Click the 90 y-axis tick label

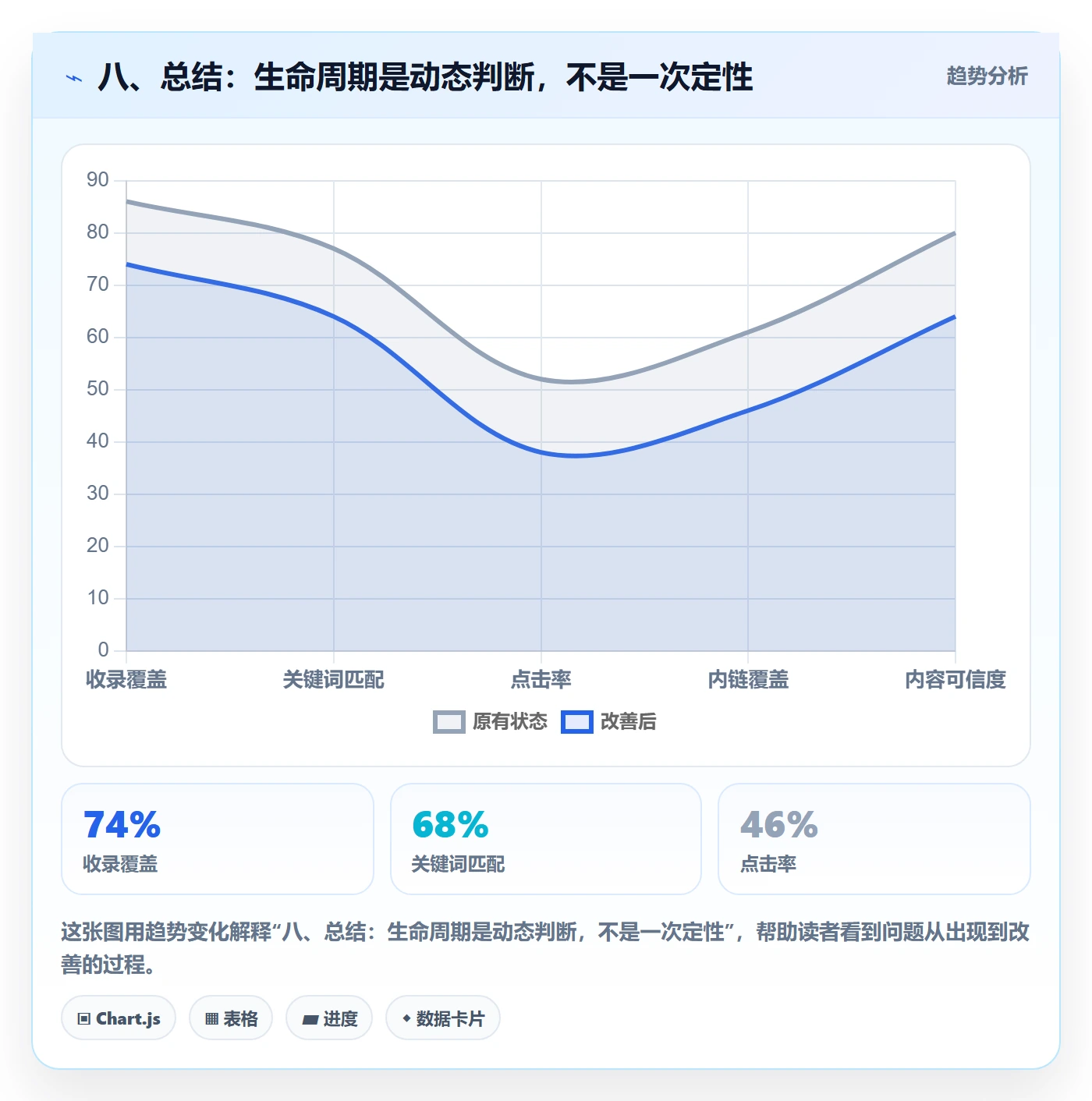[97, 180]
